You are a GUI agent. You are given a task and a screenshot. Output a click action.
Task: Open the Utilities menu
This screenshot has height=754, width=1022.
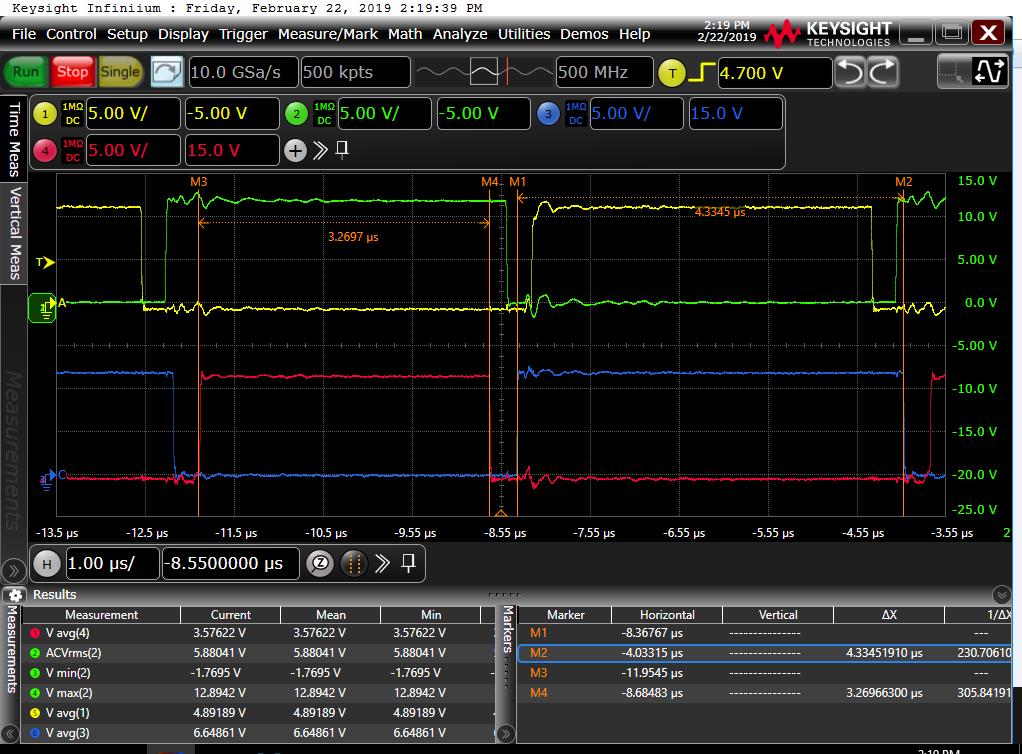pyautogui.click(x=524, y=34)
